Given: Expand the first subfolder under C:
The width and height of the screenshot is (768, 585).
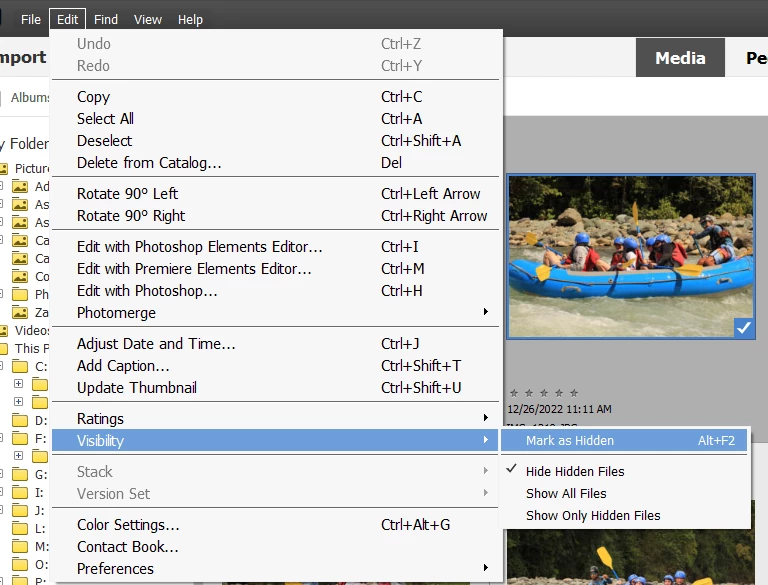Looking at the screenshot, I should coord(18,383).
